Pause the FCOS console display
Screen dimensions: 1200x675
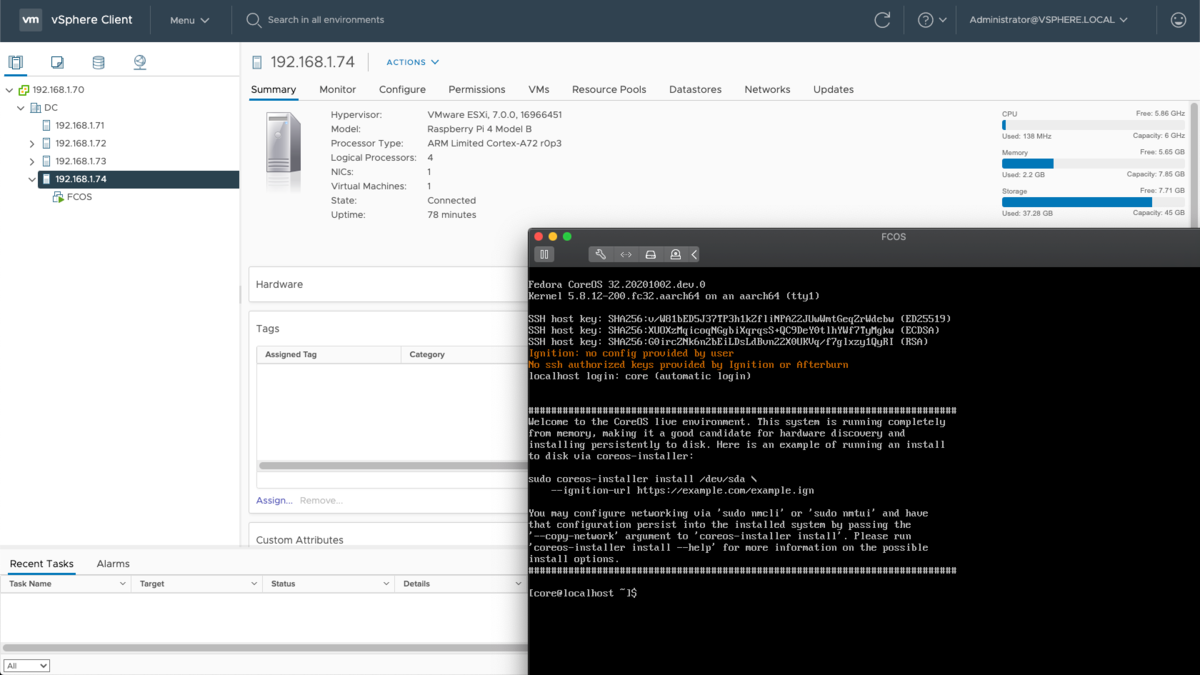click(545, 255)
